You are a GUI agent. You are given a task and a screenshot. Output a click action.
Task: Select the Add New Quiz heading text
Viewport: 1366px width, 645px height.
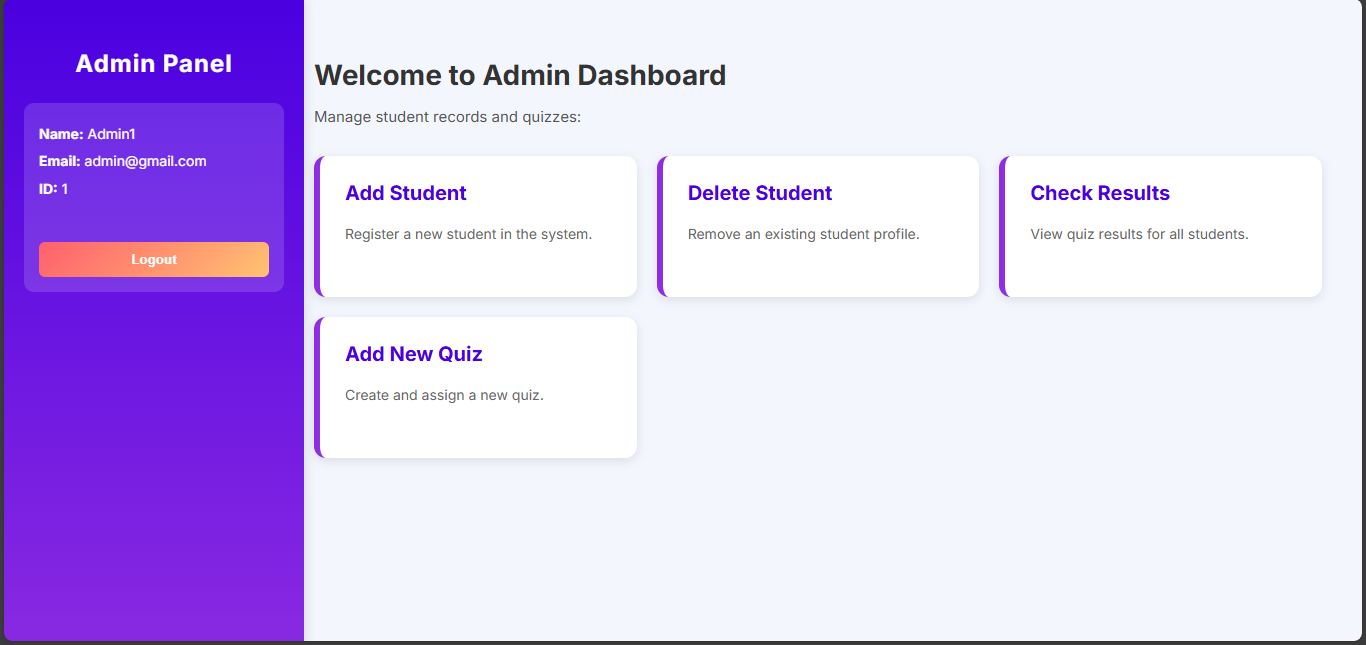pos(413,353)
